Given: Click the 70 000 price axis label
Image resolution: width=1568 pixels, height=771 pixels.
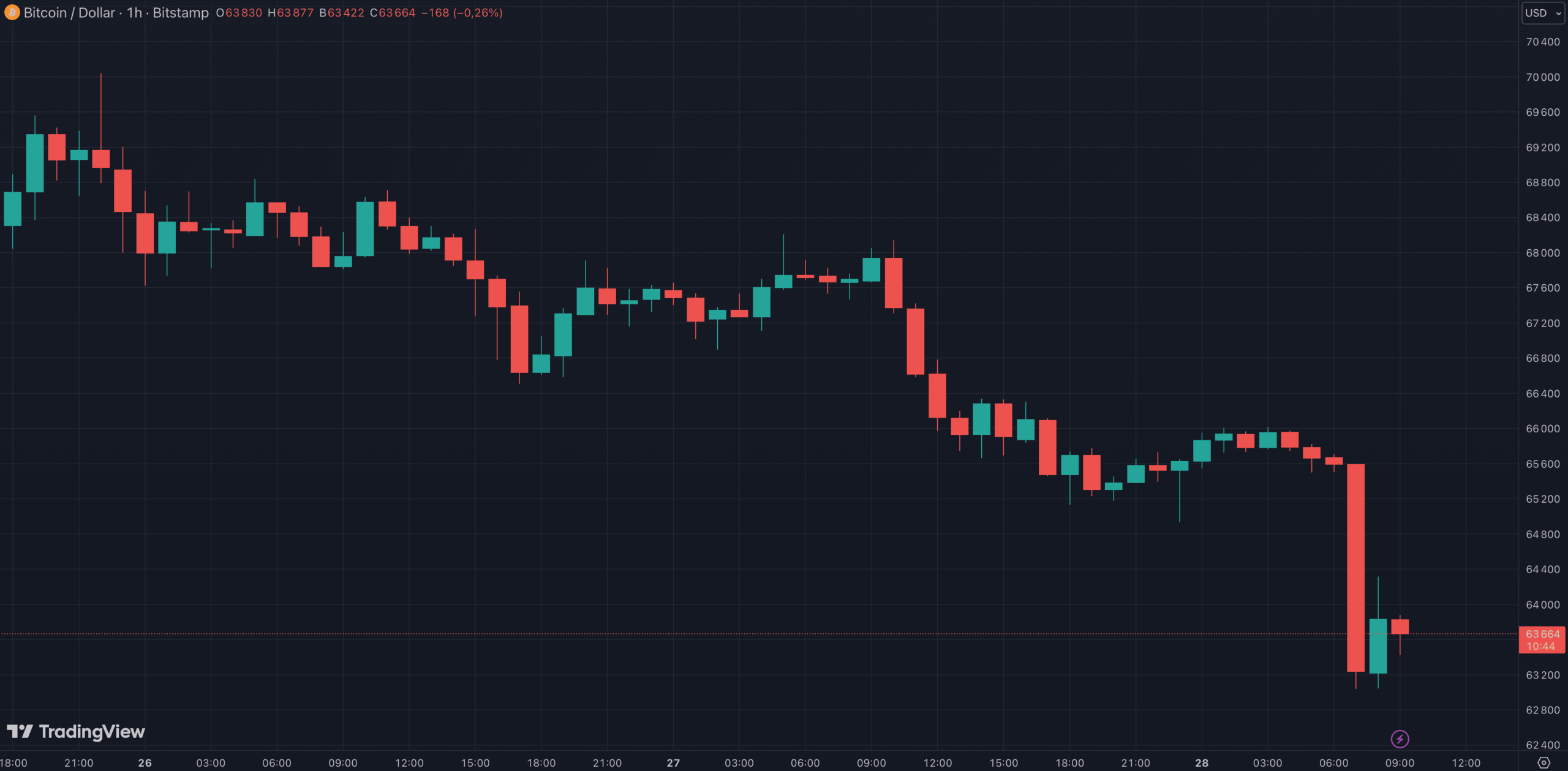Looking at the screenshot, I should pyautogui.click(x=1542, y=77).
